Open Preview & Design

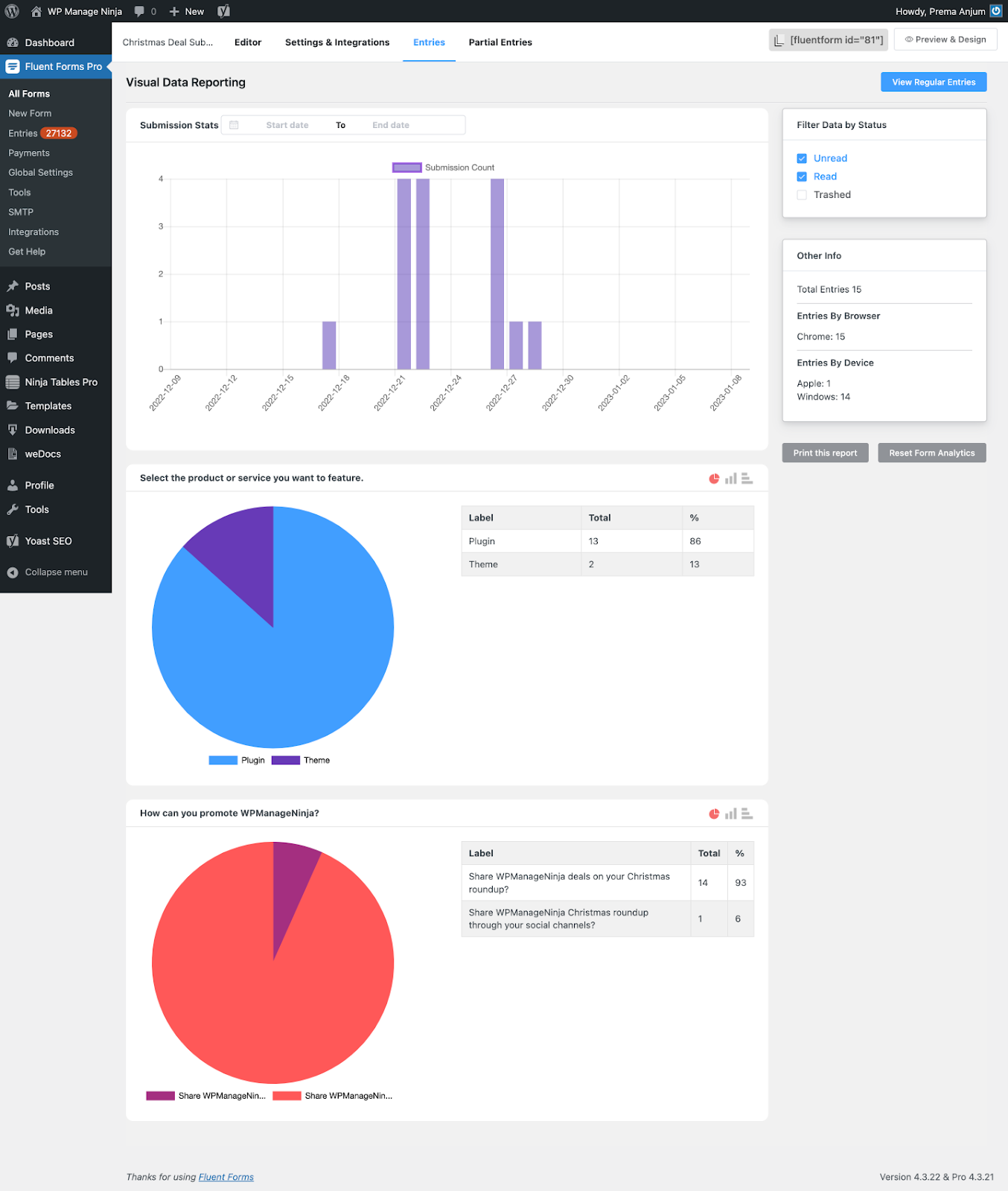click(945, 39)
